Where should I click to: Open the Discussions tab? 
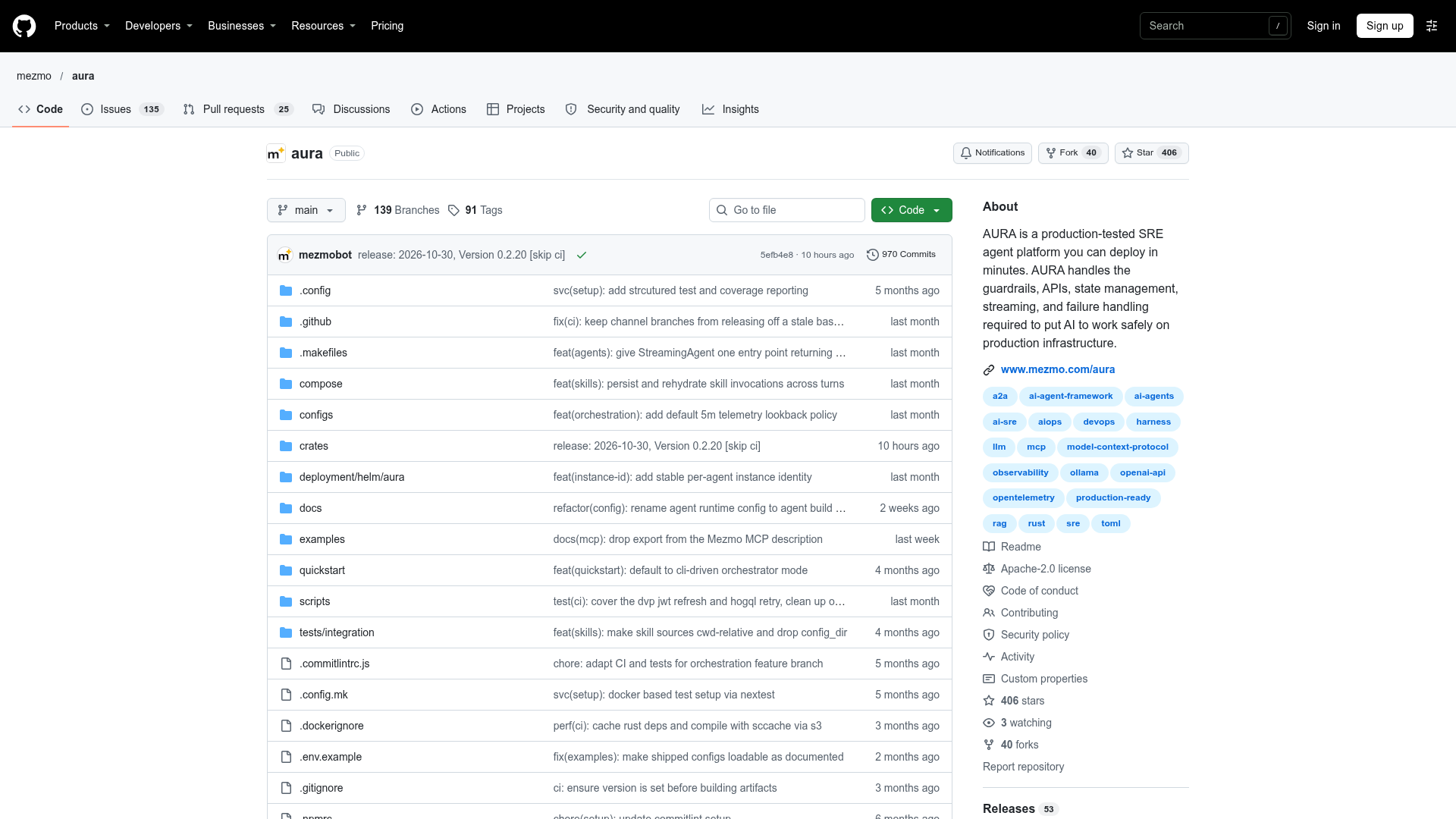[x=351, y=109]
